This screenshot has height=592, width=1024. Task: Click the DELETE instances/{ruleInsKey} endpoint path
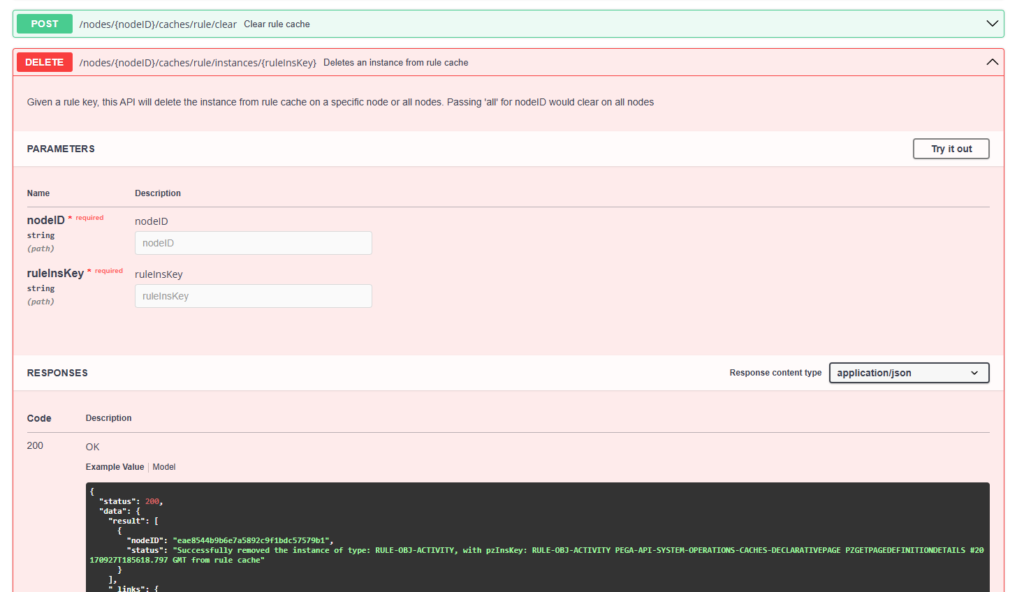198,63
